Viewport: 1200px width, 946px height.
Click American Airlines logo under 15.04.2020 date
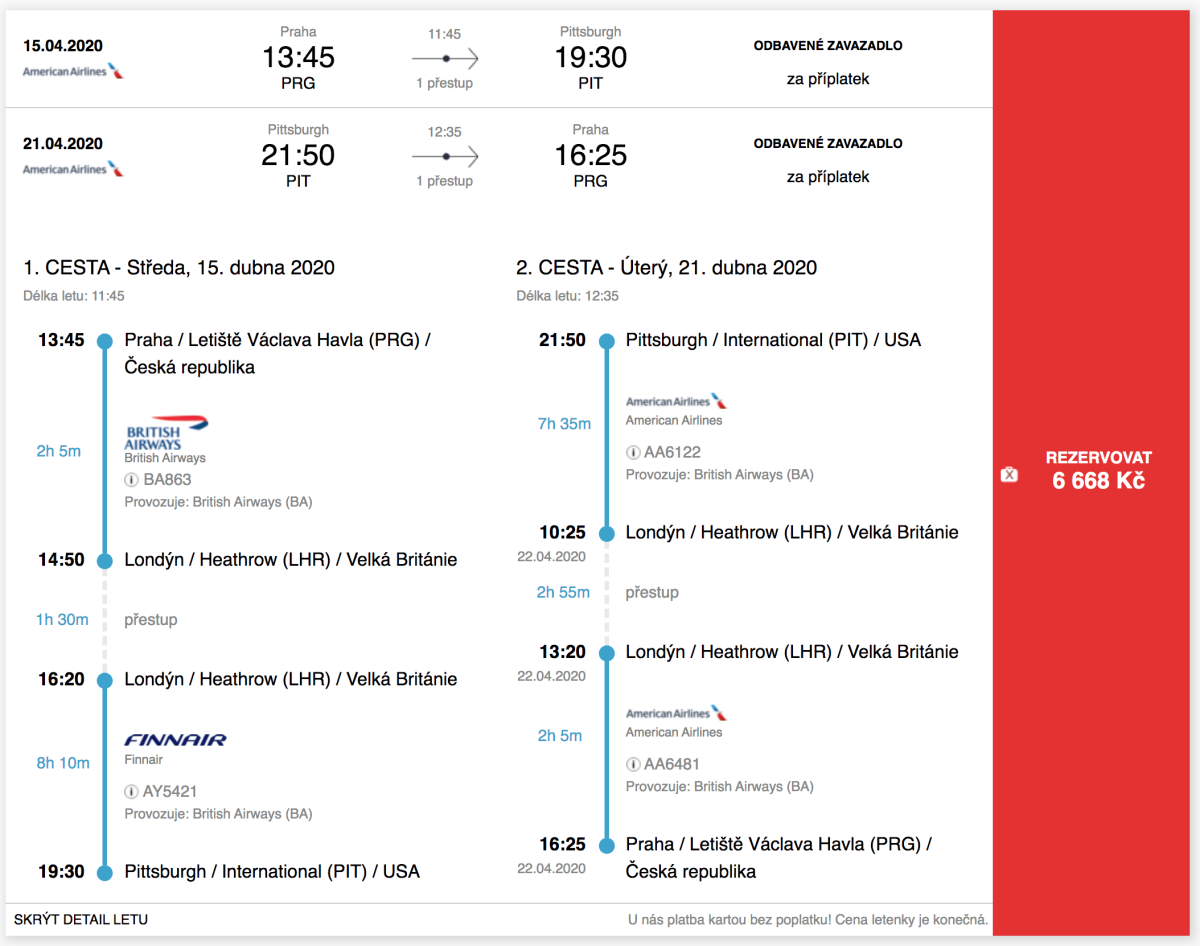(x=73, y=71)
